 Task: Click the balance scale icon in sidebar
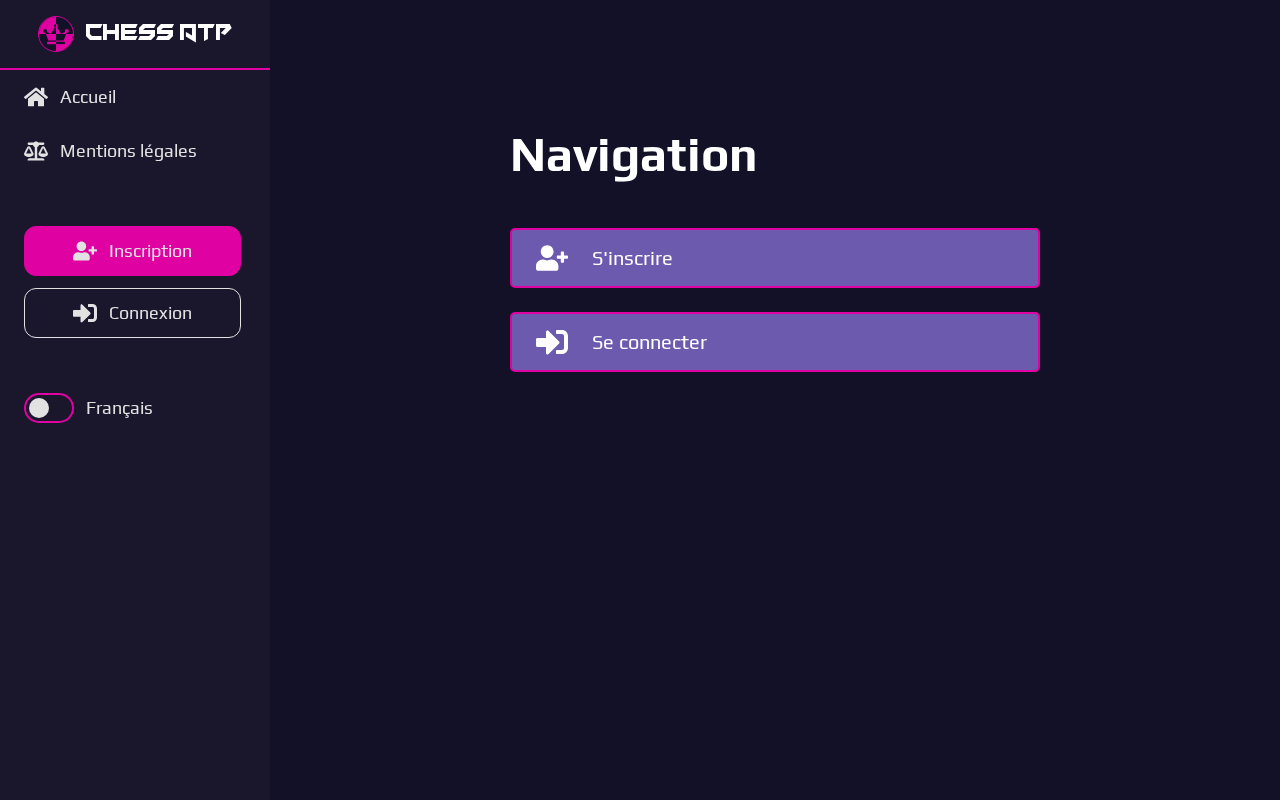click(36, 151)
